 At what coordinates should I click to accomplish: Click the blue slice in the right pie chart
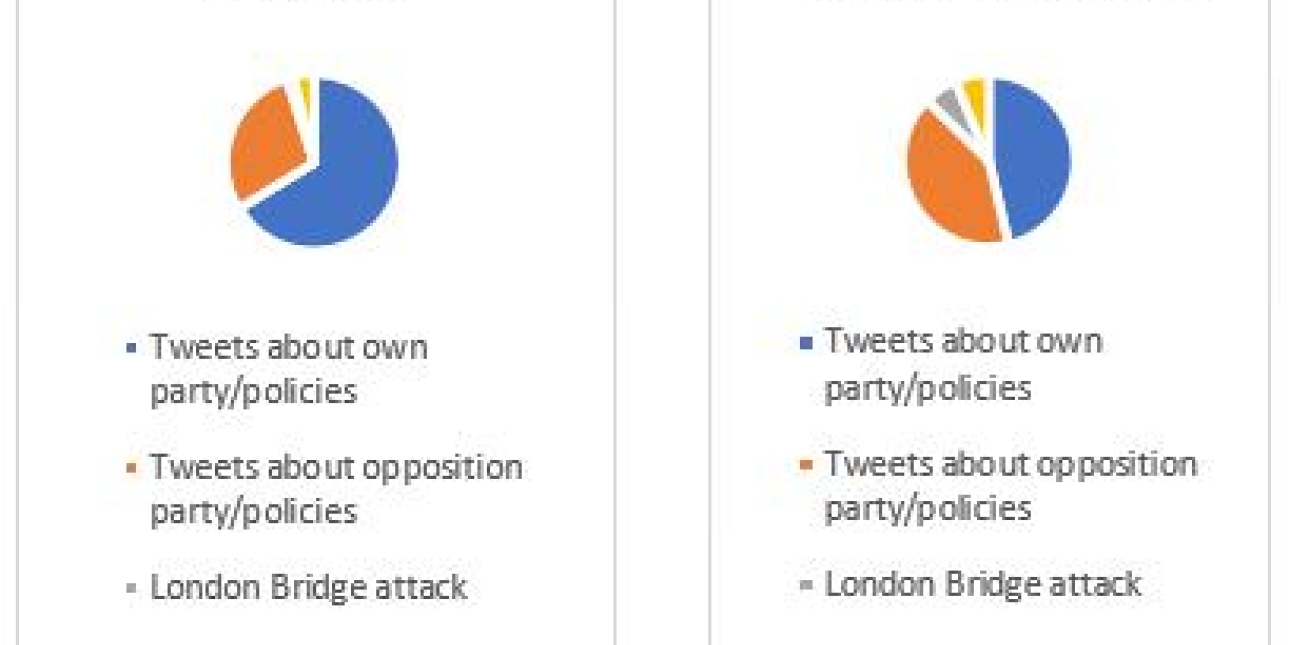[1035, 160]
